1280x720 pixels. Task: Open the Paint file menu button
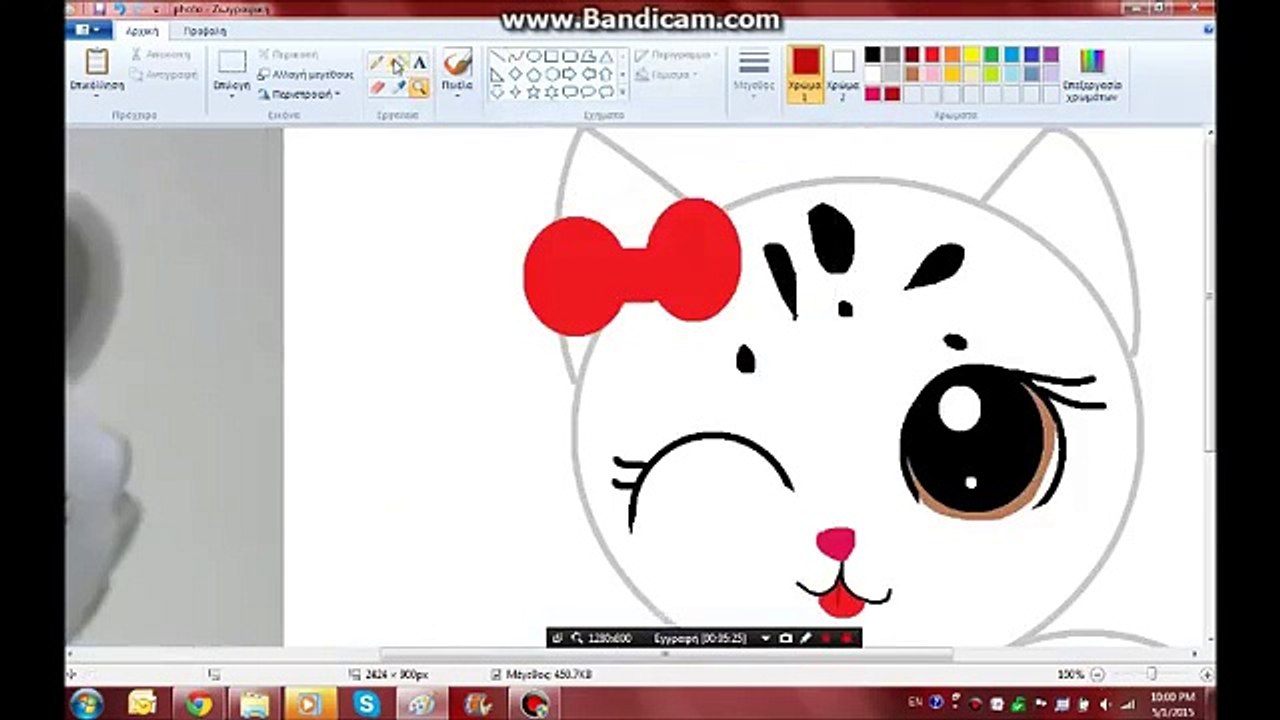coord(89,31)
